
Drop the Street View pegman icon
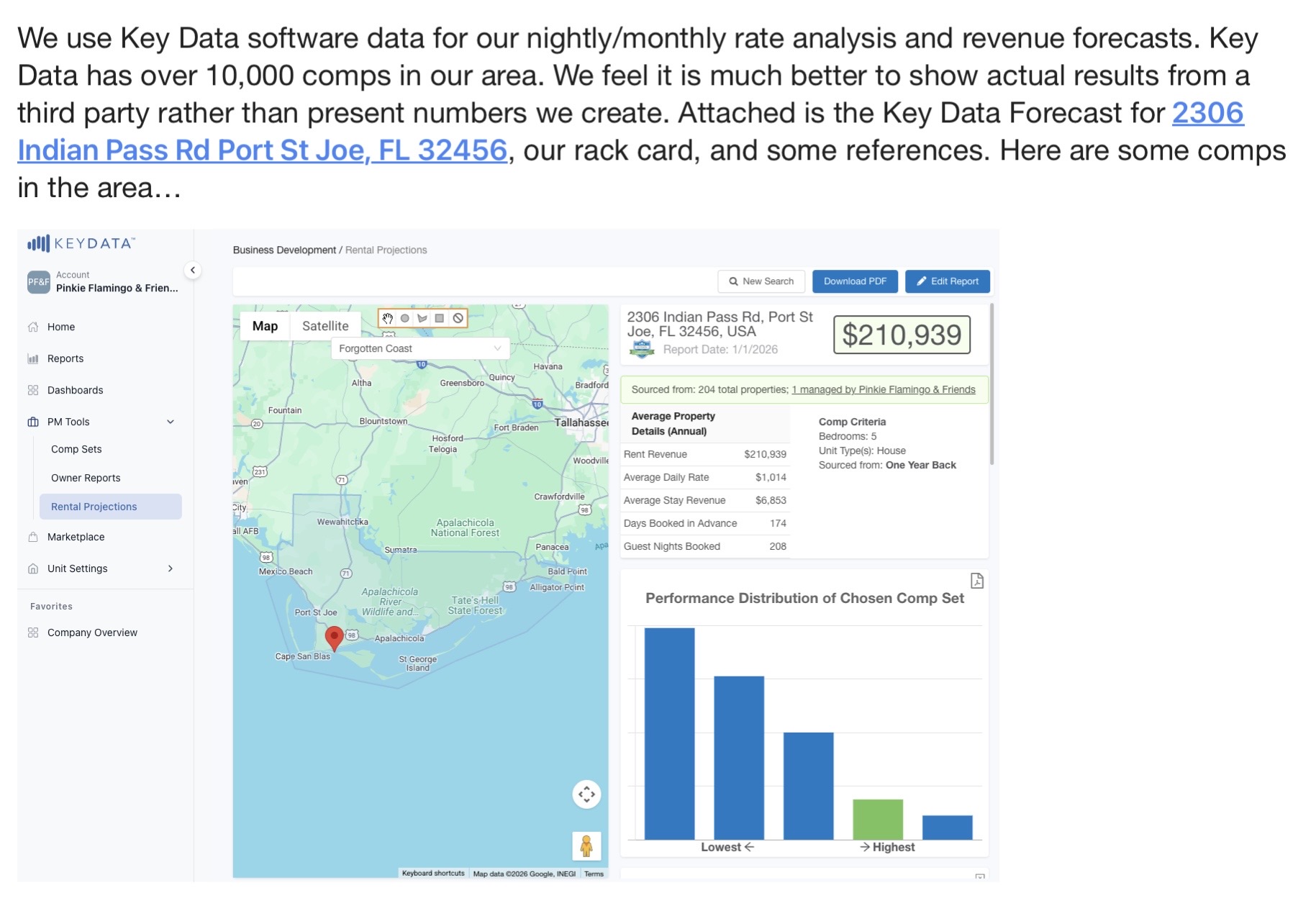pyautogui.click(x=586, y=846)
